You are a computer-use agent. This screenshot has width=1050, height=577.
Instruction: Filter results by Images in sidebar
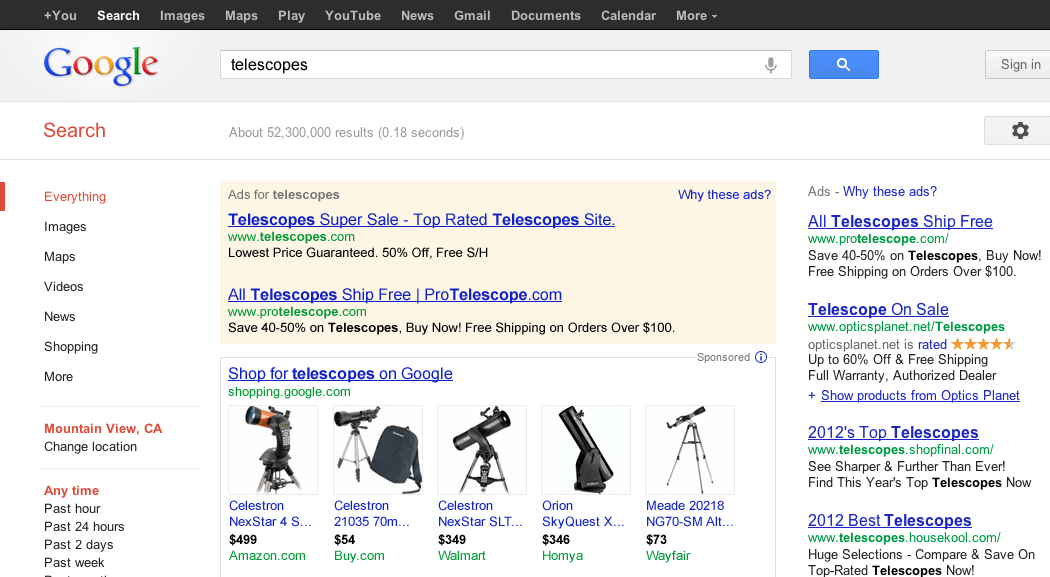pyautogui.click(x=65, y=227)
